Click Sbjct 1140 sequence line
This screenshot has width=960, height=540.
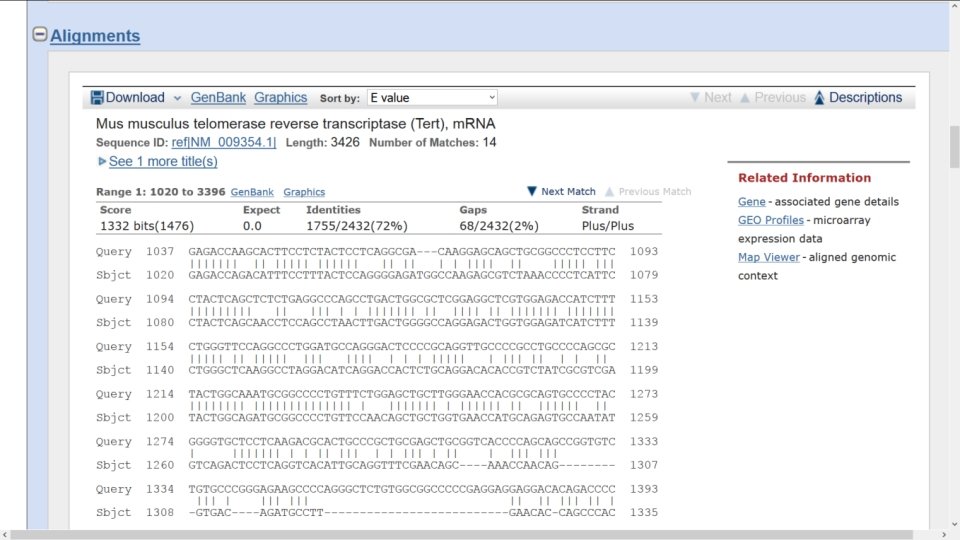[377, 370]
